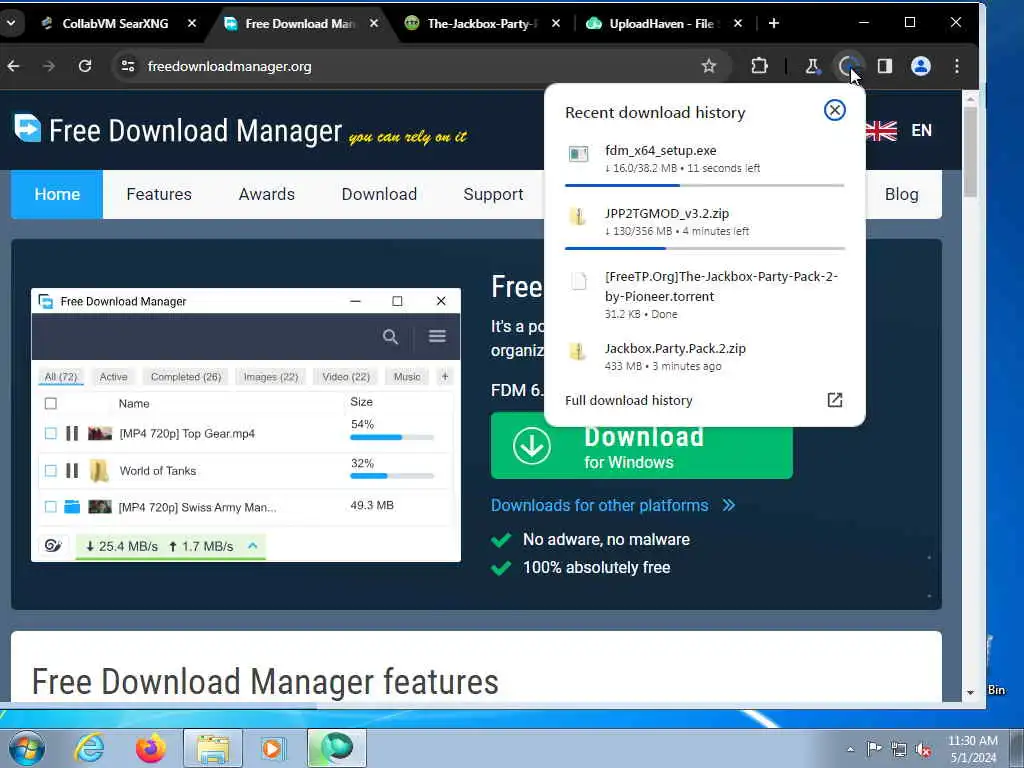This screenshot has width=1024, height=768.
Task: Click the scrollbar down arrow
Action: 970,692
